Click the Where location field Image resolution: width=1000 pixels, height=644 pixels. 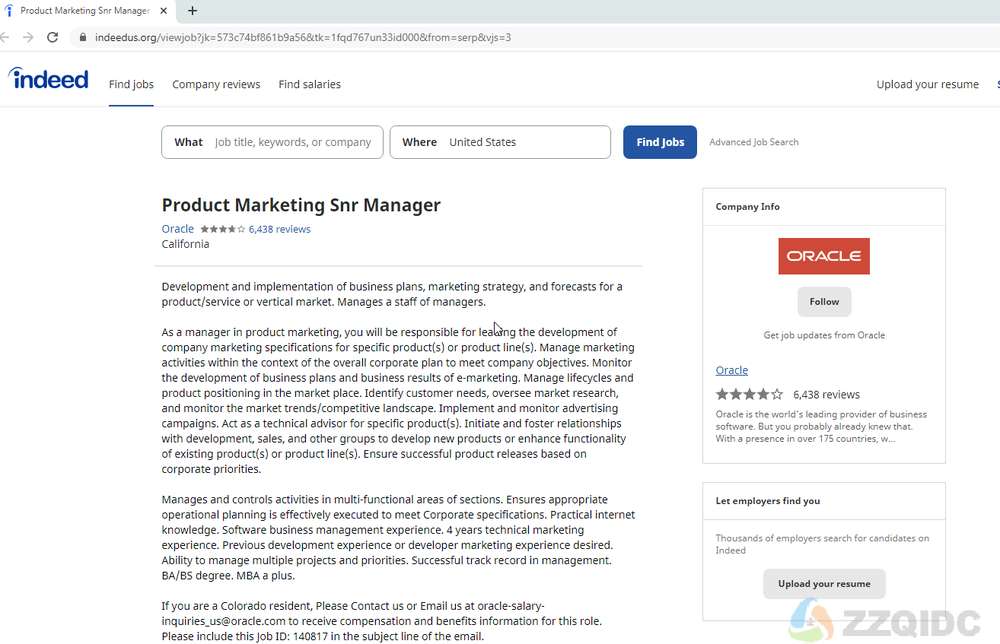pos(500,142)
